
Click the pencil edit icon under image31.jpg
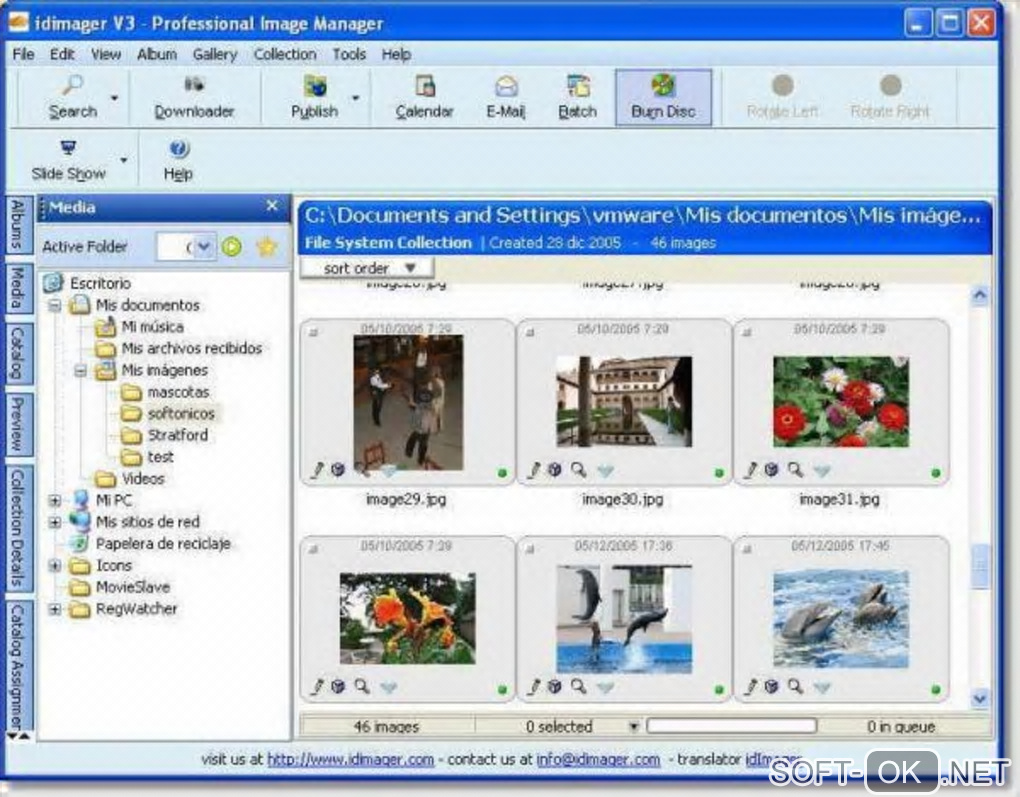tap(750, 470)
